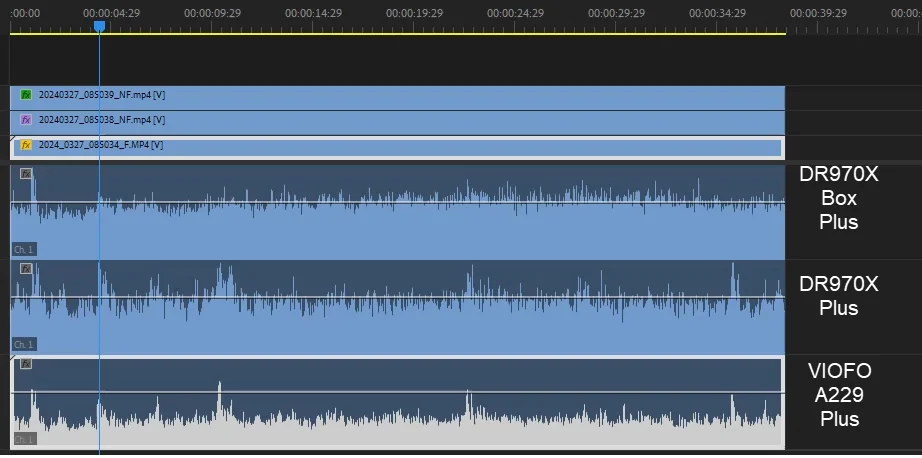Click the time ruler at 00:00:14:29
This screenshot has height=458, width=922.
(313, 13)
